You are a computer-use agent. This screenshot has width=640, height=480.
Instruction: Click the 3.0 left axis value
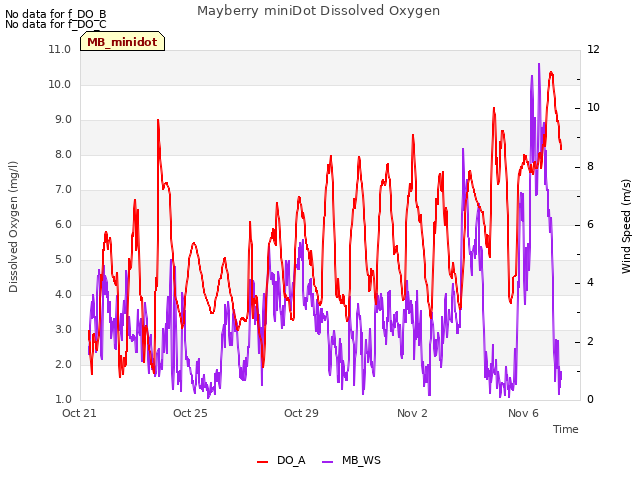pos(63,330)
